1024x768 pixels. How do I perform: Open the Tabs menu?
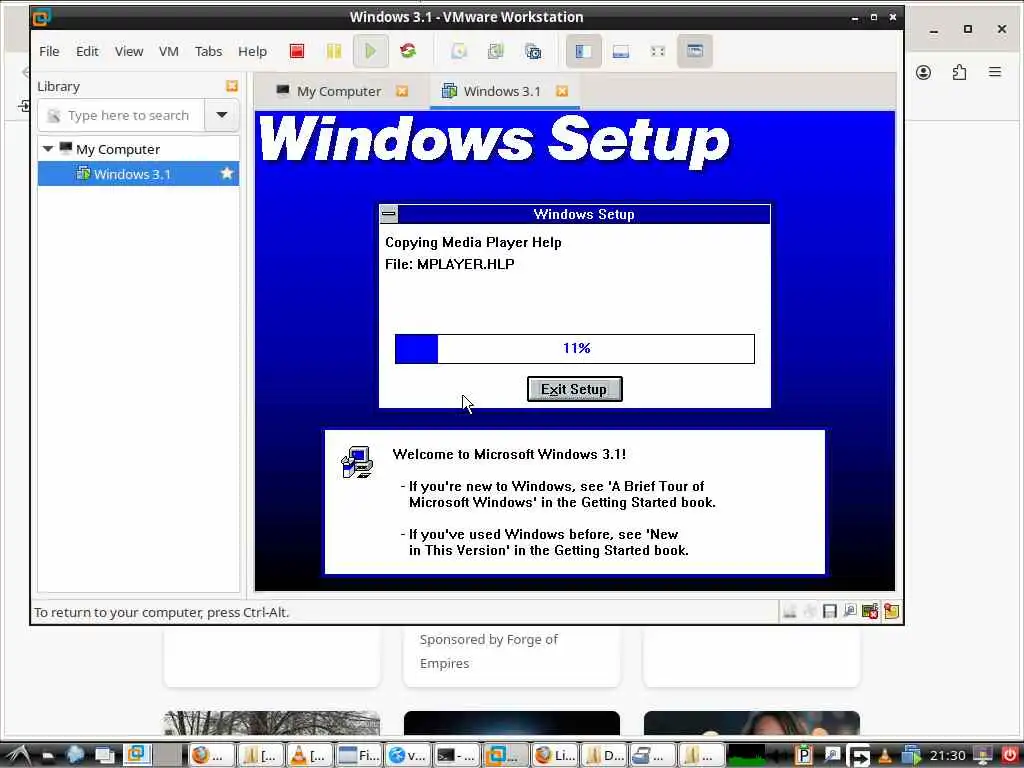coord(208,51)
